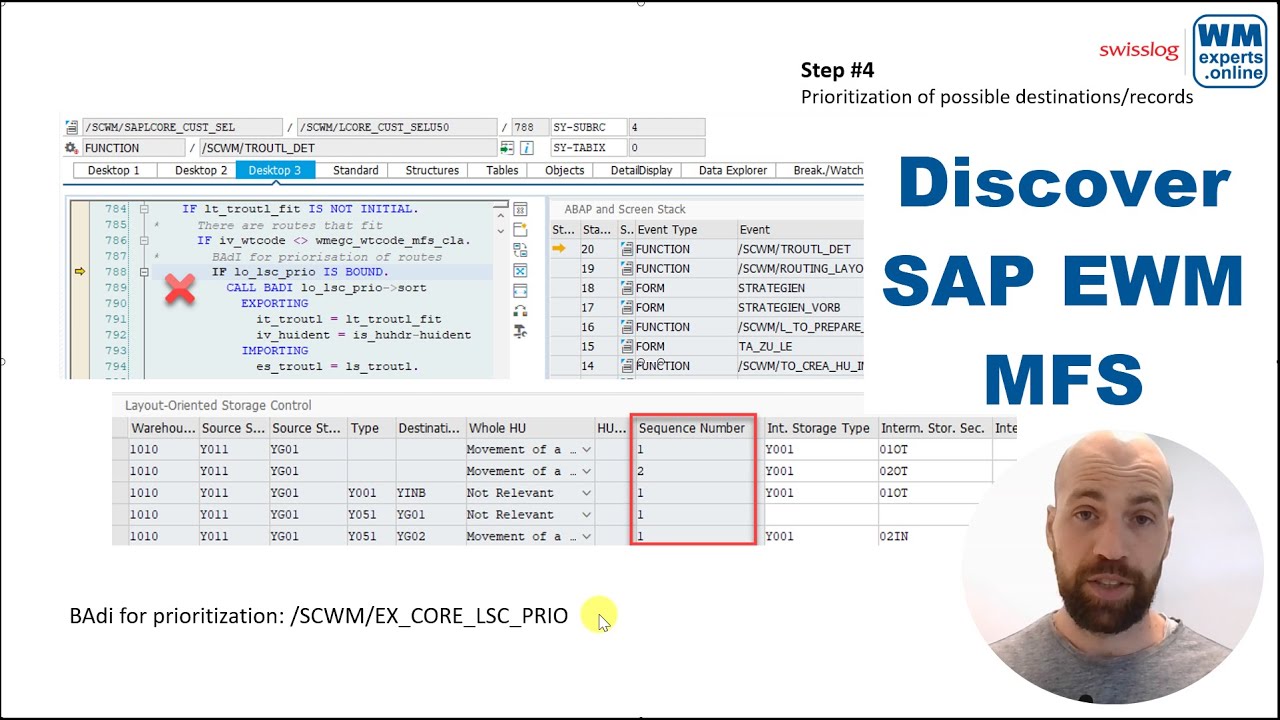Click the blue info icon next to line 788
This screenshot has width=1280, height=720.
click(x=527, y=148)
